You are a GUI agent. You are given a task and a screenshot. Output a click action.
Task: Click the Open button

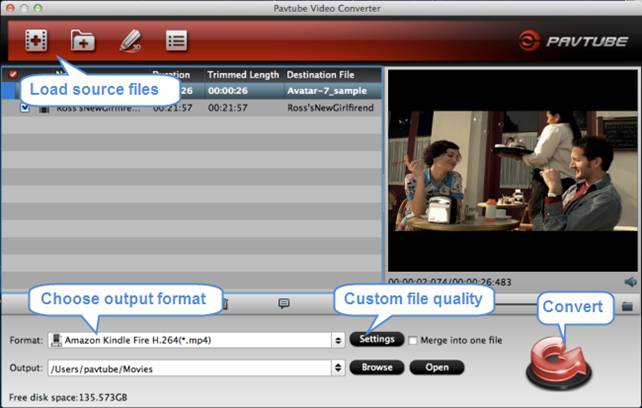437,367
